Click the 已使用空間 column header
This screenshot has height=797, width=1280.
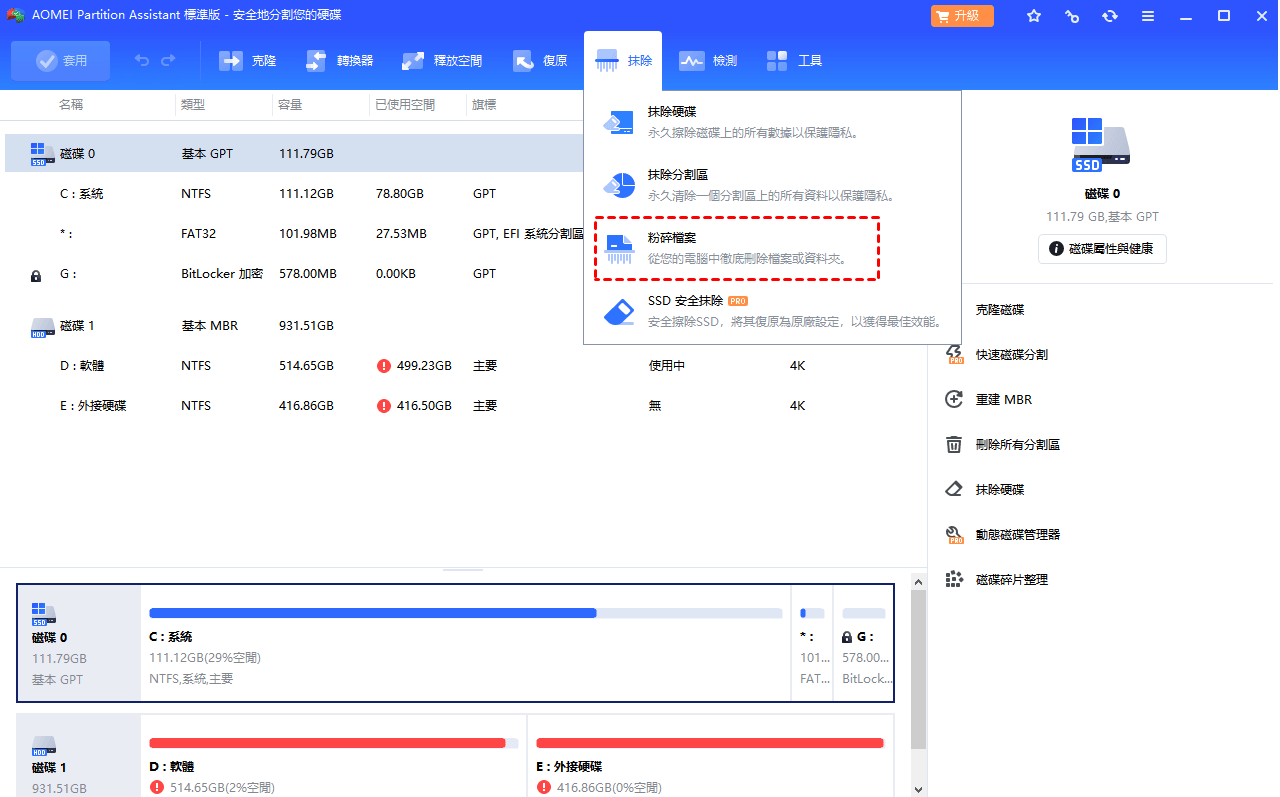(405, 105)
